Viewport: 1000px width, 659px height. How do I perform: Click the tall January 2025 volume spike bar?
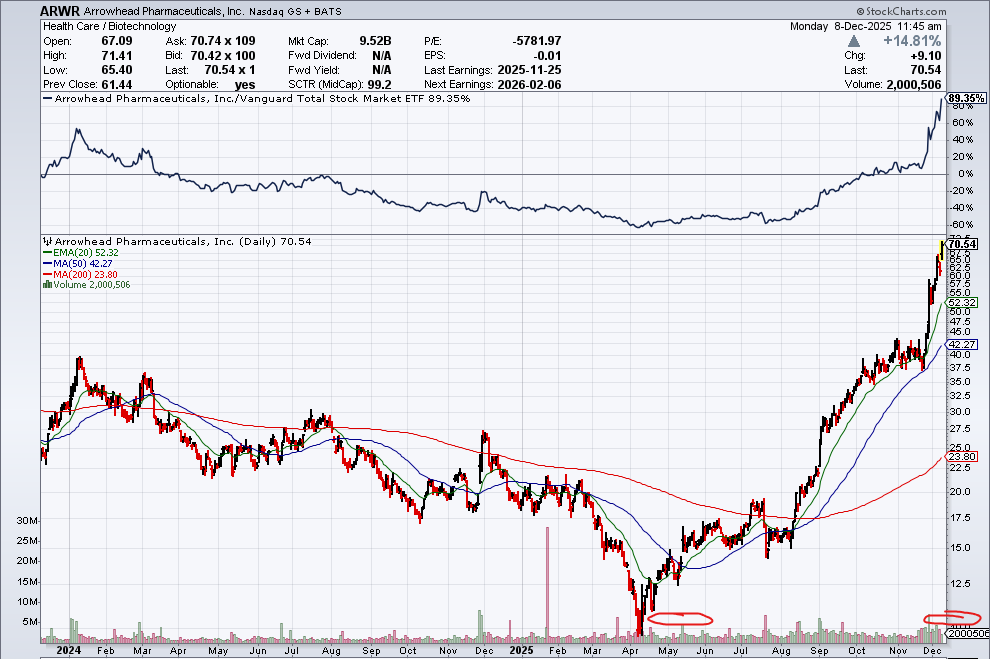click(547, 584)
